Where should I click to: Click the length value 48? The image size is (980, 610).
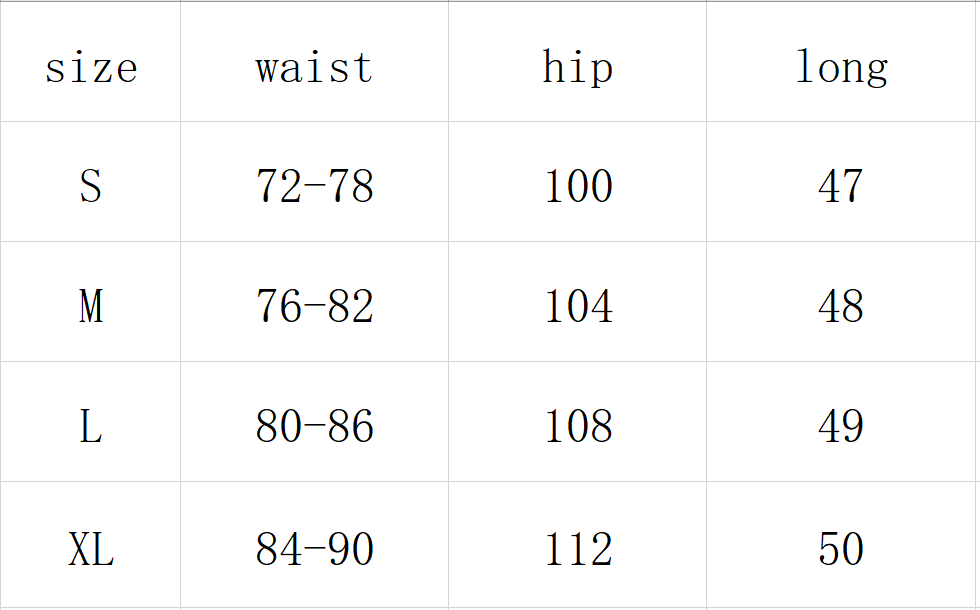(x=841, y=306)
